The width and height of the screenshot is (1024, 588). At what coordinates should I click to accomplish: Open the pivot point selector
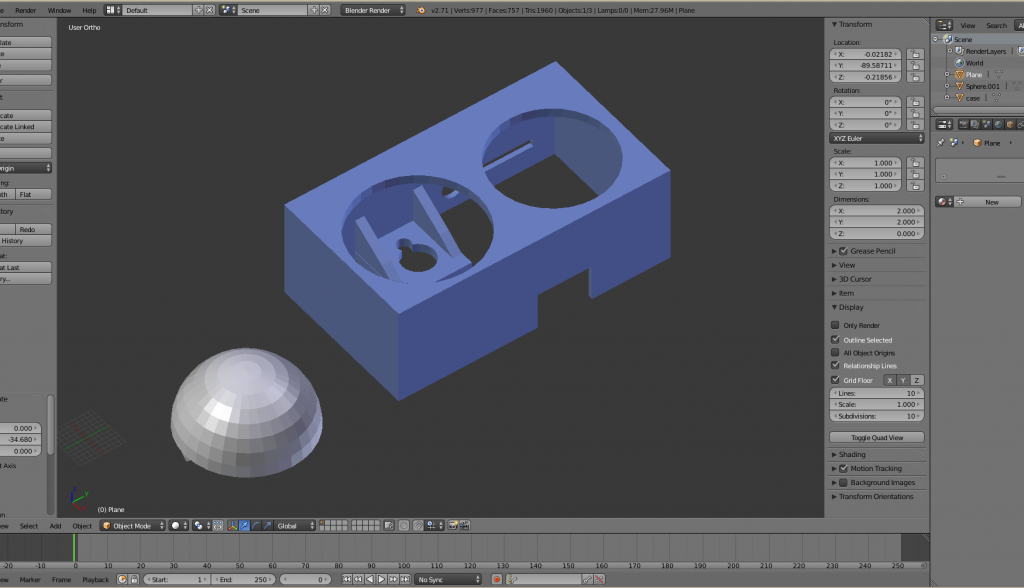tap(201, 526)
